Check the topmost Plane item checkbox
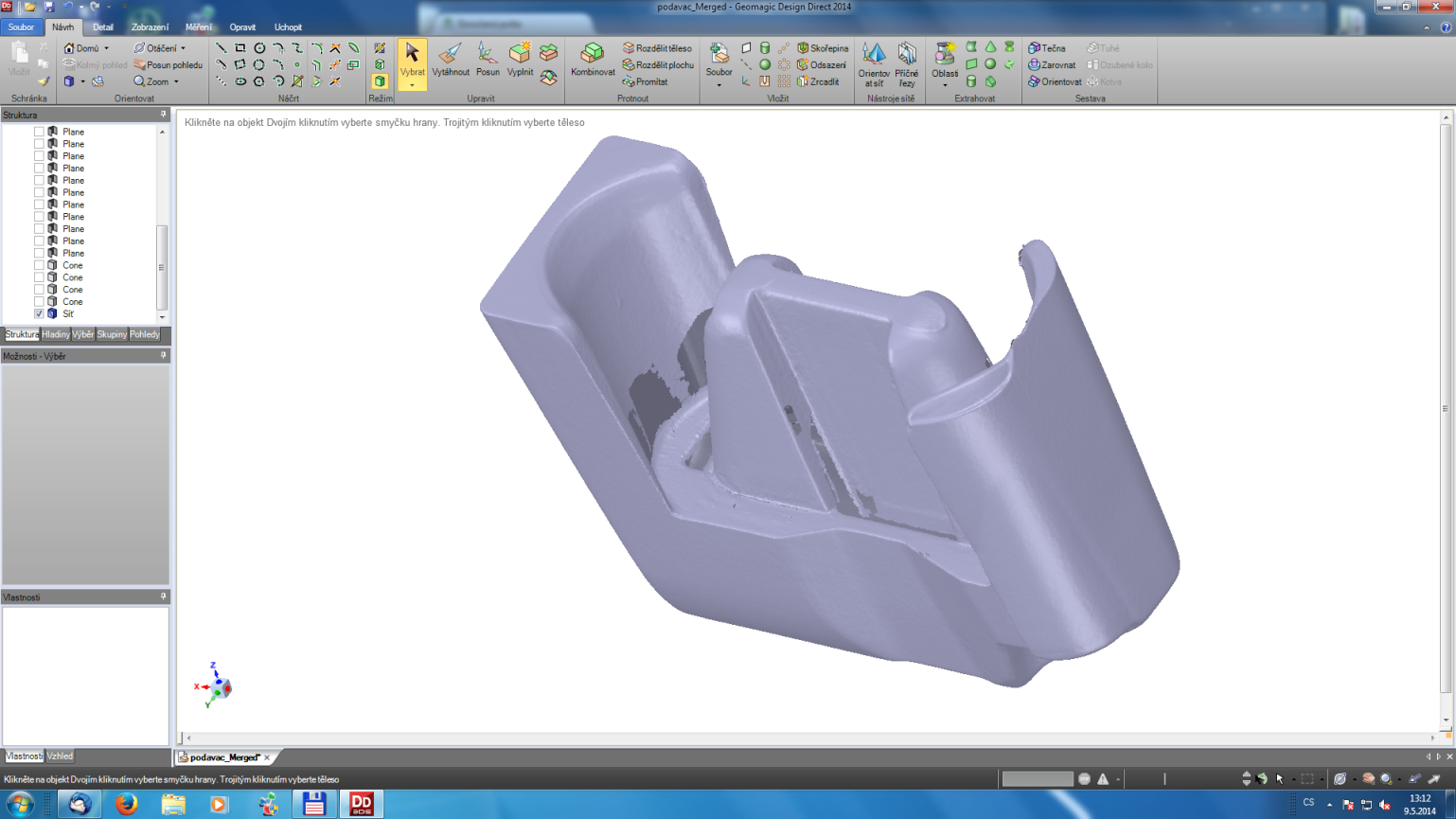Image resolution: width=1456 pixels, height=819 pixels. click(x=39, y=132)
